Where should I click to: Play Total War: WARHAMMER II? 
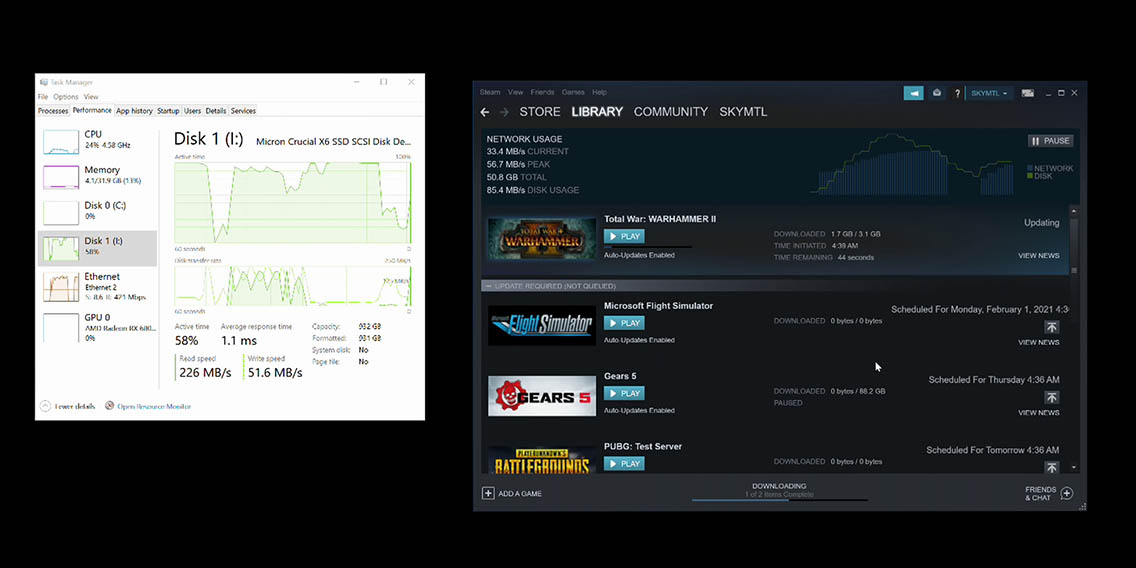pos(624,236)
